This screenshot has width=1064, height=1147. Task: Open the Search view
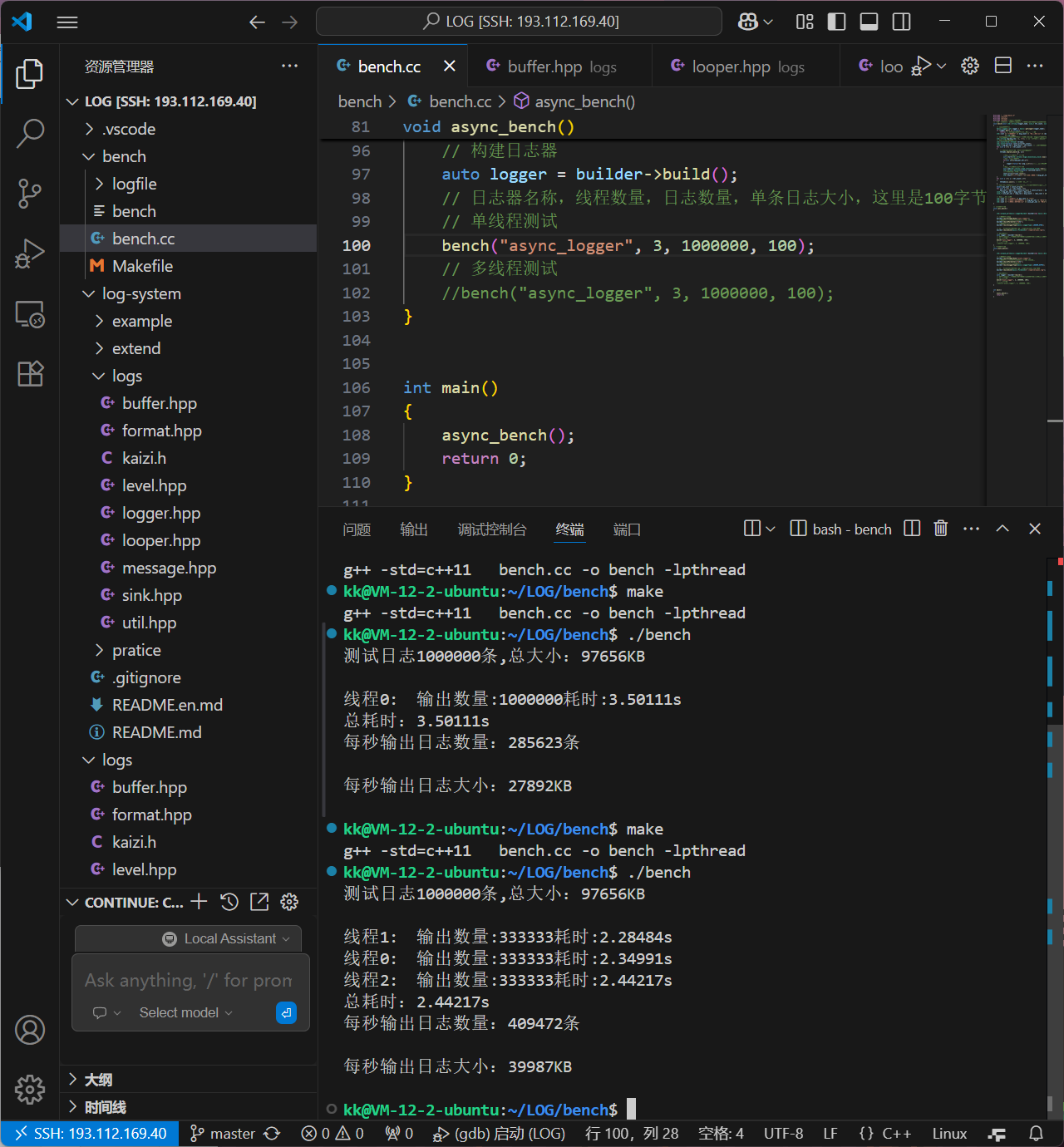(x=30, y=133)
